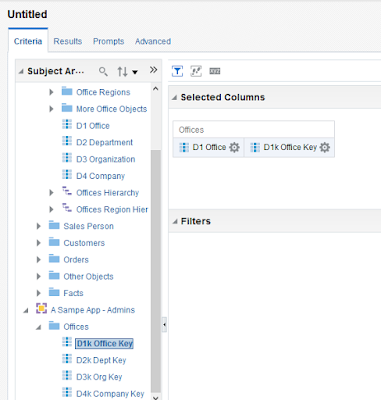Viewport: 381px width, 400px height.
Task: Expand the More Office Objects folder
Action: (51, 109)
